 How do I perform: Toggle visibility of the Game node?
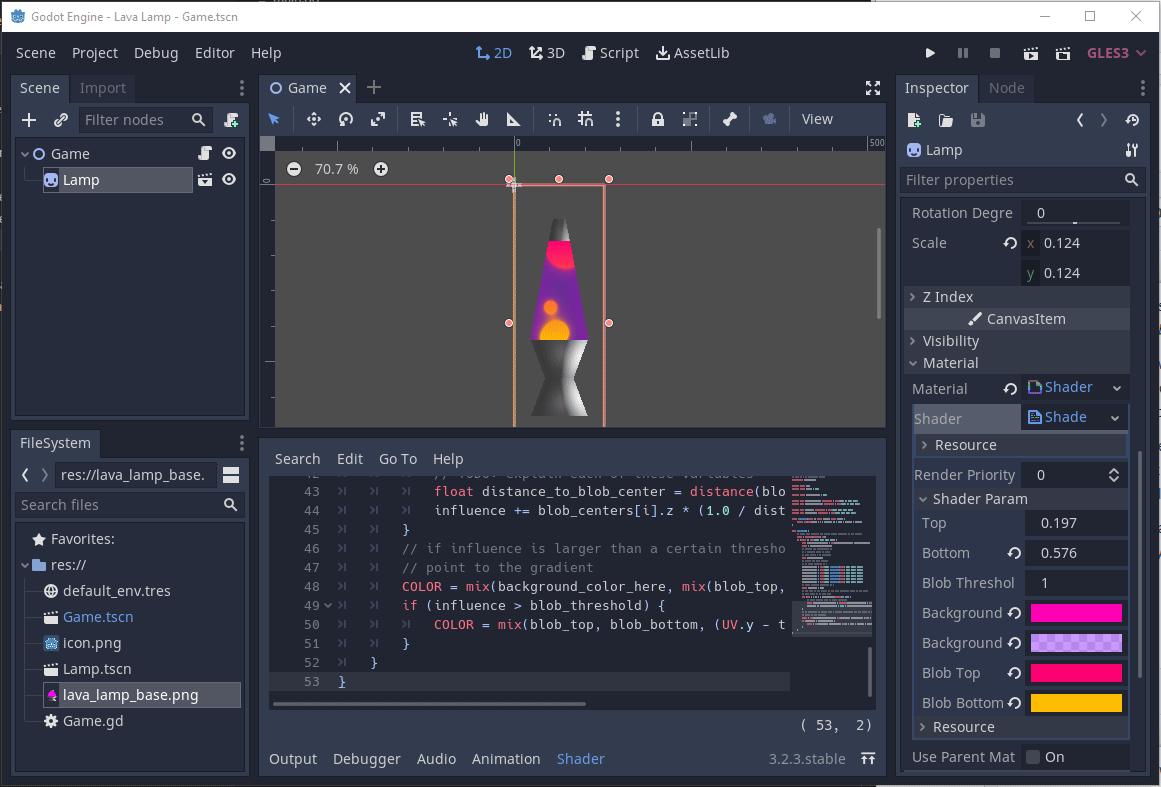pyautogui.click(x=229, y=154)
